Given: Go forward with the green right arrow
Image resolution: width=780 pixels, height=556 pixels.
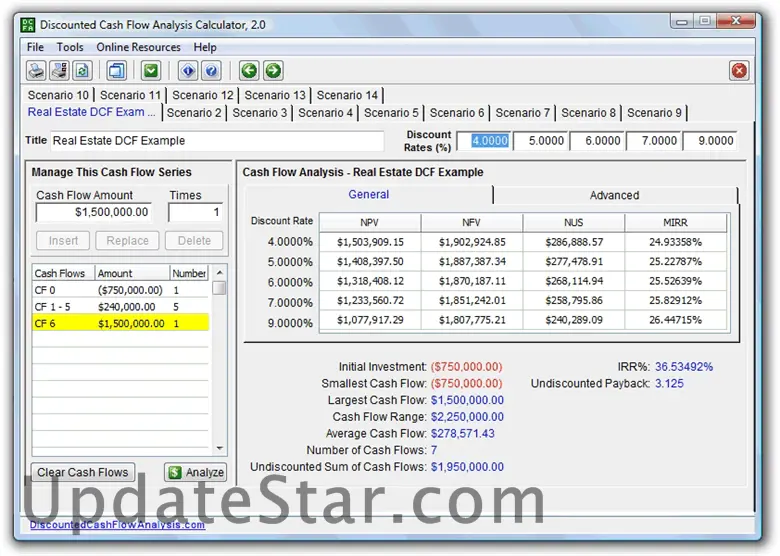Looking at the screenshot, I should pos(273,71).
